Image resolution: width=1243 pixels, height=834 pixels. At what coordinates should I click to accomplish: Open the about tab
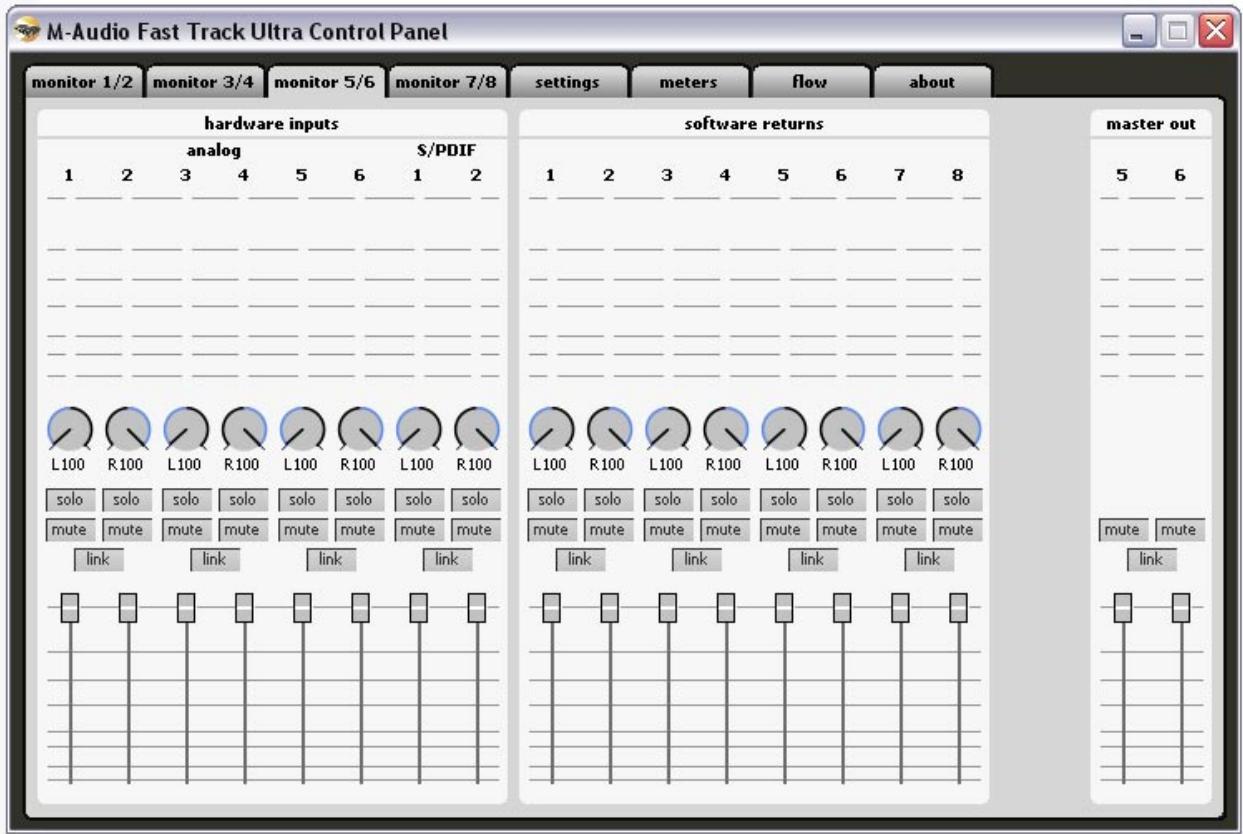pyautogui.click(x=931, y=83)
